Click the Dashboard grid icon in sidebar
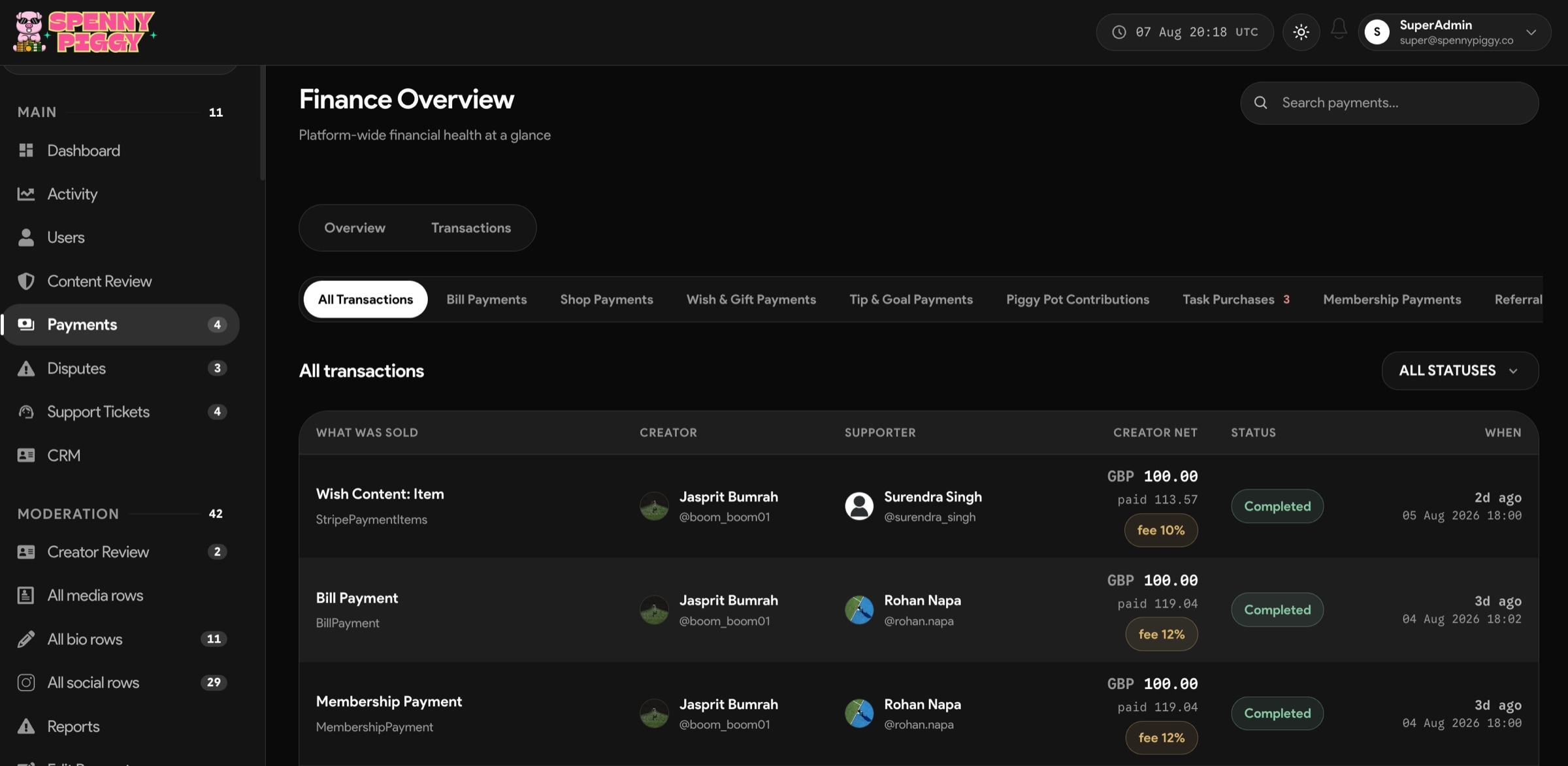The height and width of the screenshot is (766, 1568). click(x=26, y=150)
